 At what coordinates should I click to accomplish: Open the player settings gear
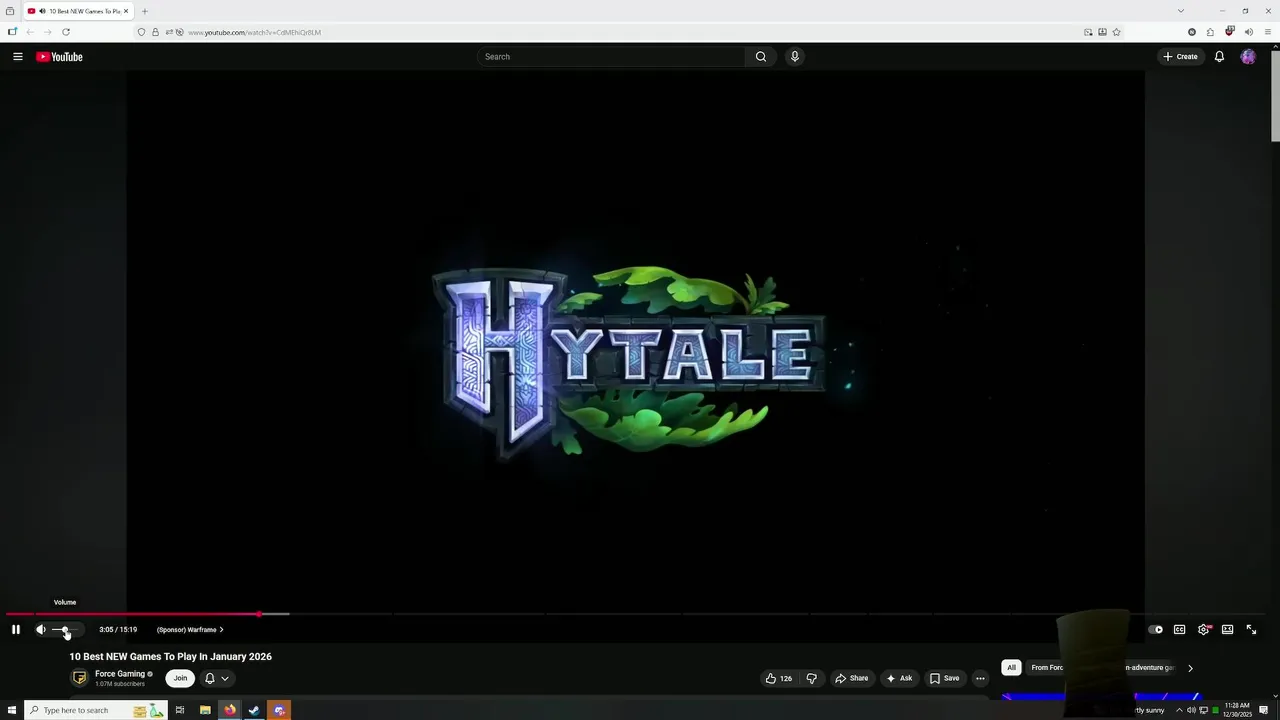[1203, 630]
